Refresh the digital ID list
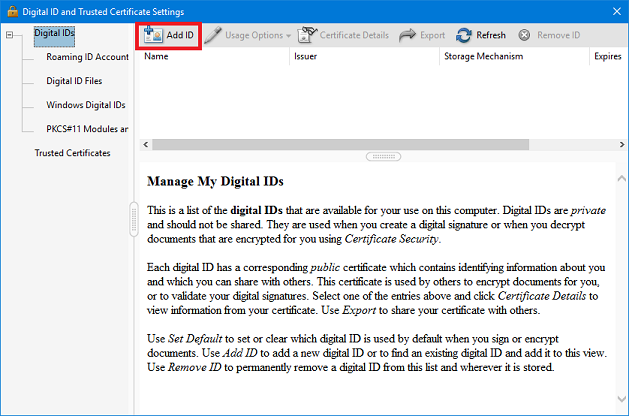 point(464,35)
